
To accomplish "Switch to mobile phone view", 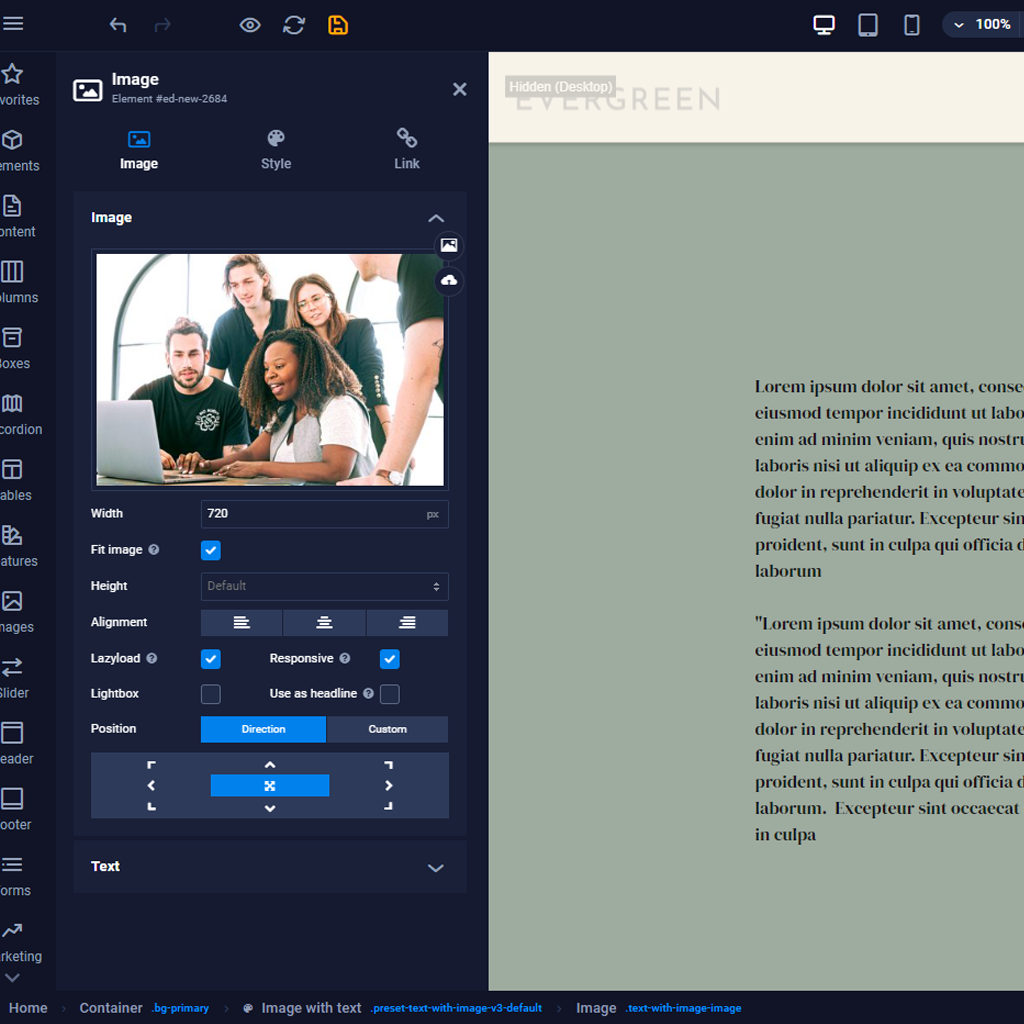I will point(911,25).
